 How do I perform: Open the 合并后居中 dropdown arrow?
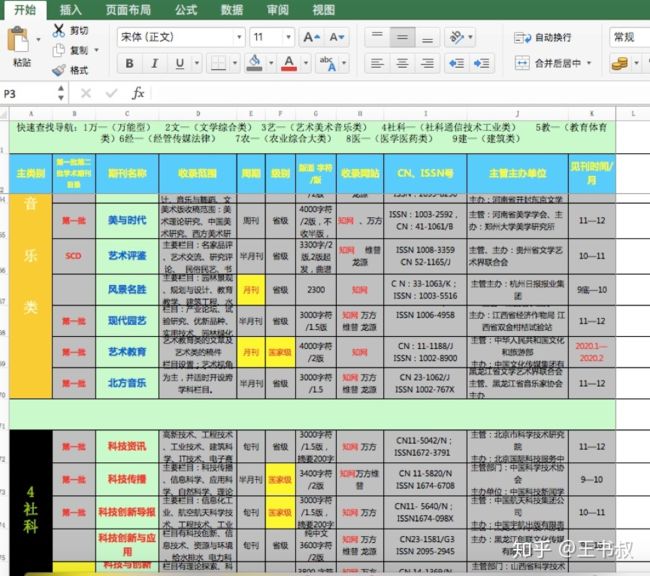[589, 63]
